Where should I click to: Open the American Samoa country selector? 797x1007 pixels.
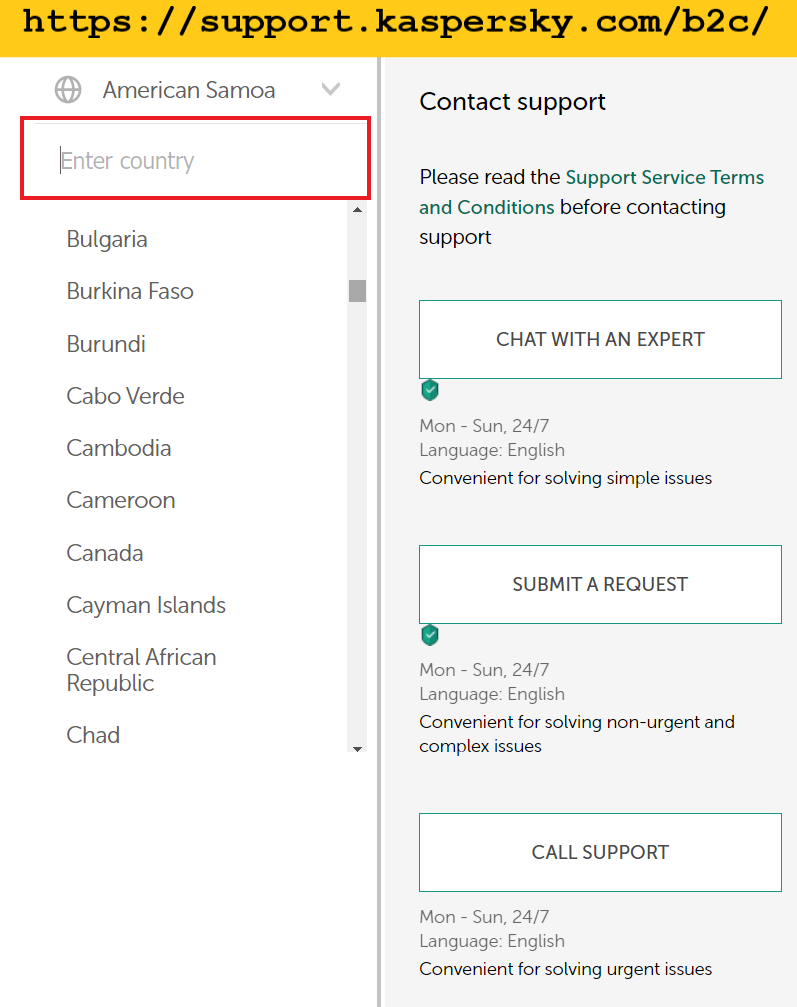(x=189, y=90)
